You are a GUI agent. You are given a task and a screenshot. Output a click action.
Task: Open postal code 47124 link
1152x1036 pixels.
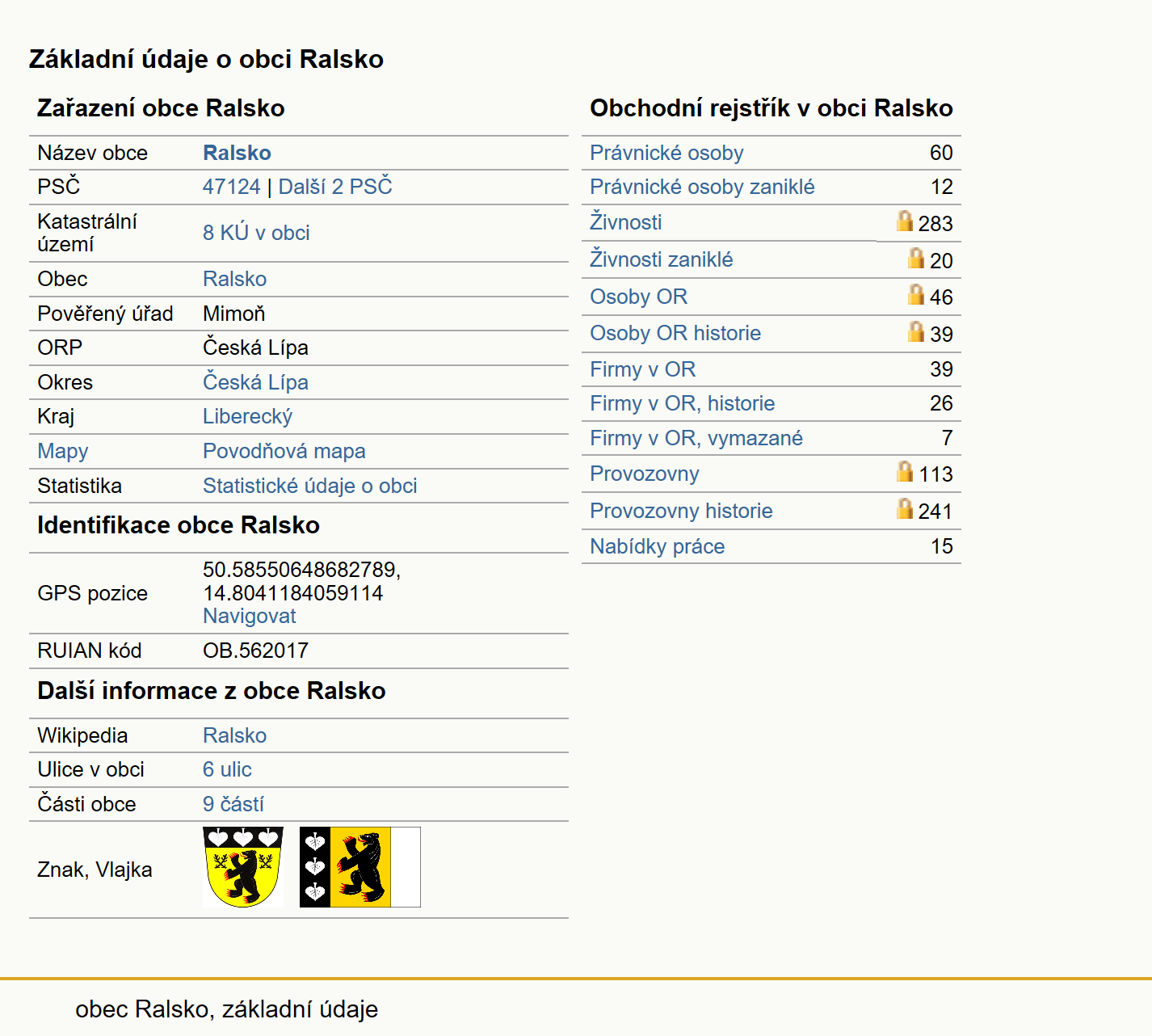point(232,187)
